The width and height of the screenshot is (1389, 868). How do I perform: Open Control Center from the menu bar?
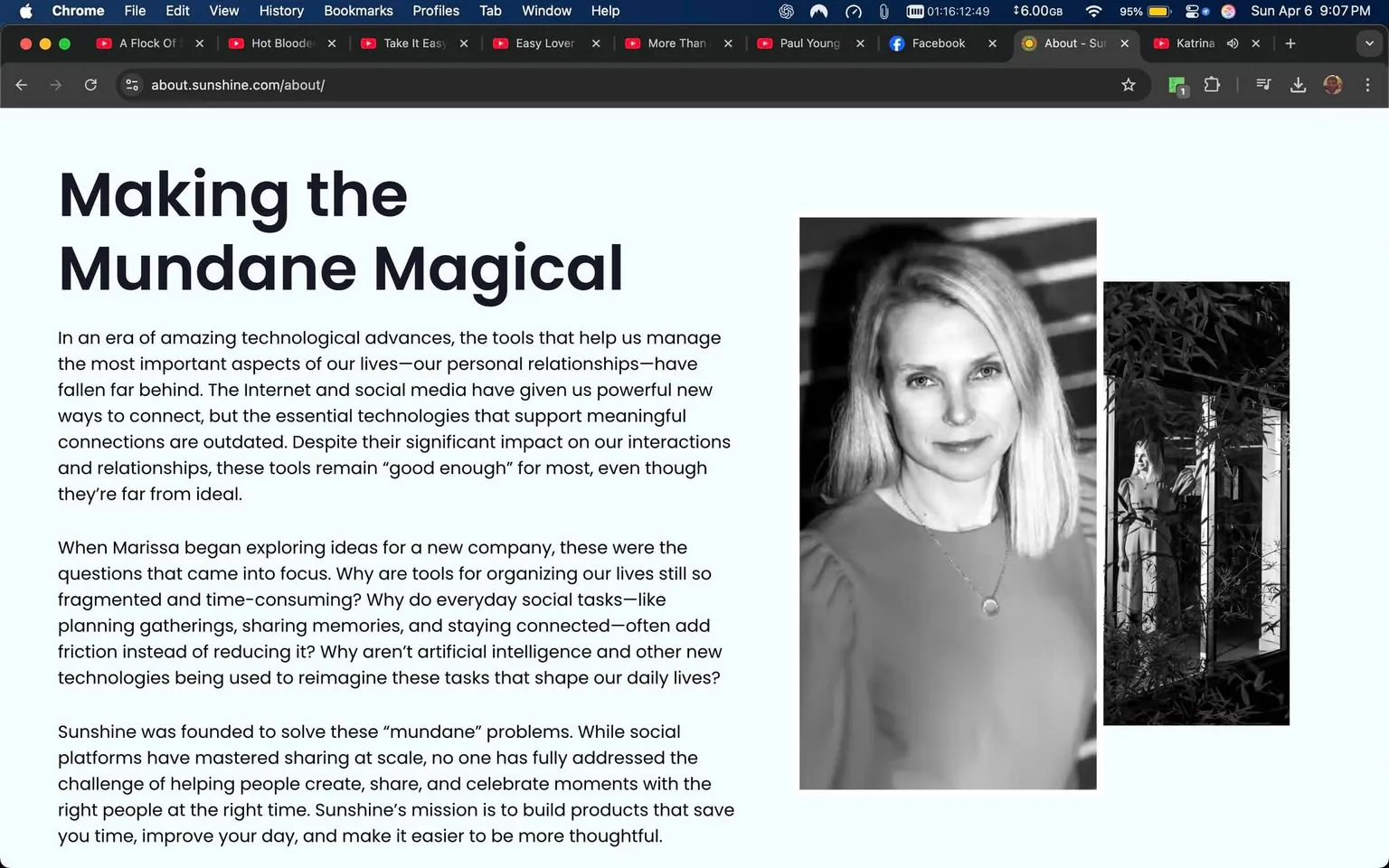point(1193,11)
